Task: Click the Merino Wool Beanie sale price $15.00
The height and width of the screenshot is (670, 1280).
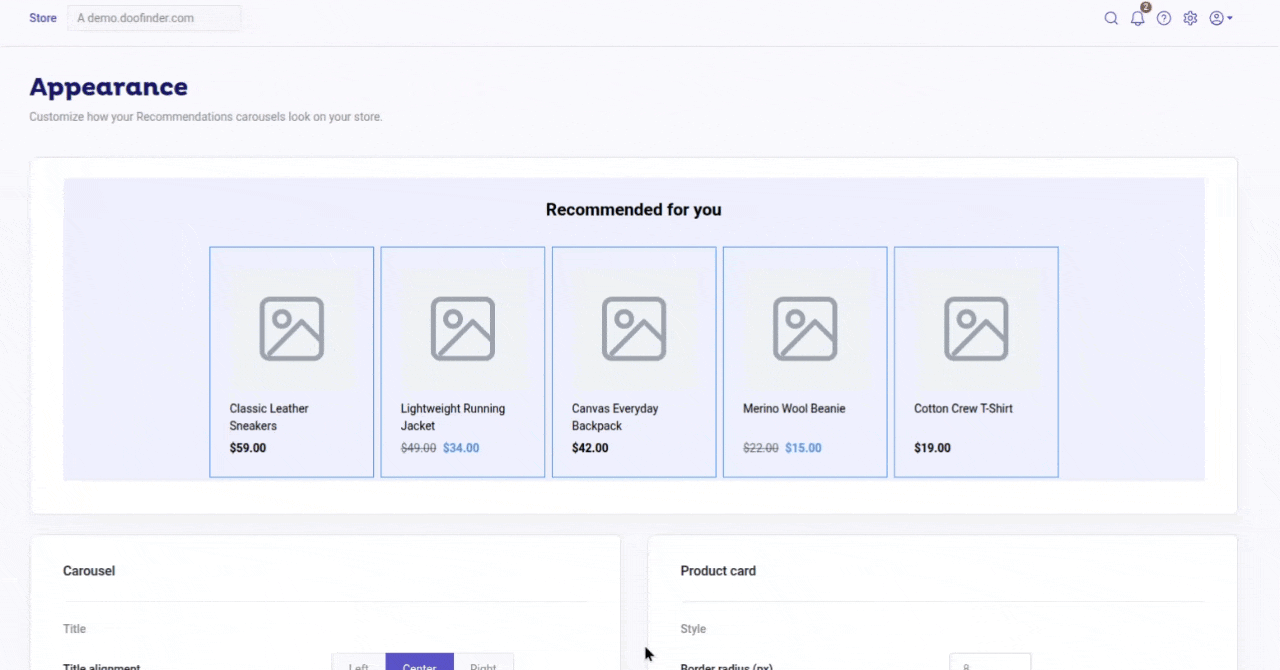Action: [803, 448]
